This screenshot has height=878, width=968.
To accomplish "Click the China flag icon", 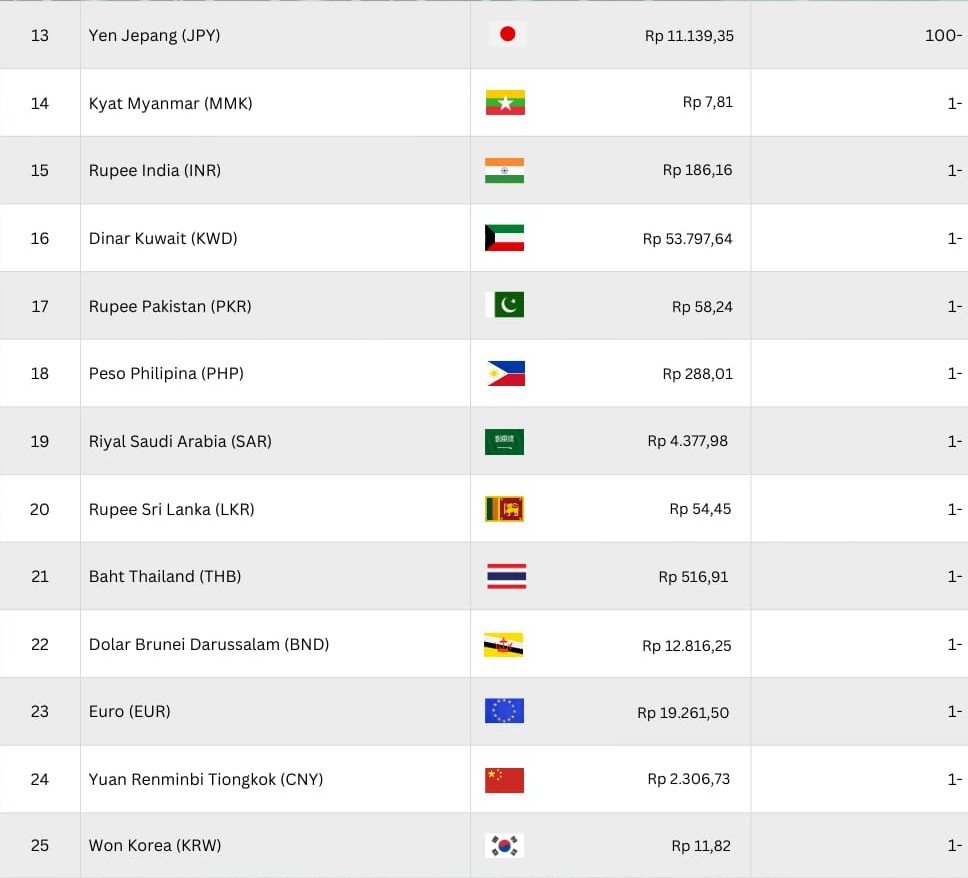I will click(505, 779).
